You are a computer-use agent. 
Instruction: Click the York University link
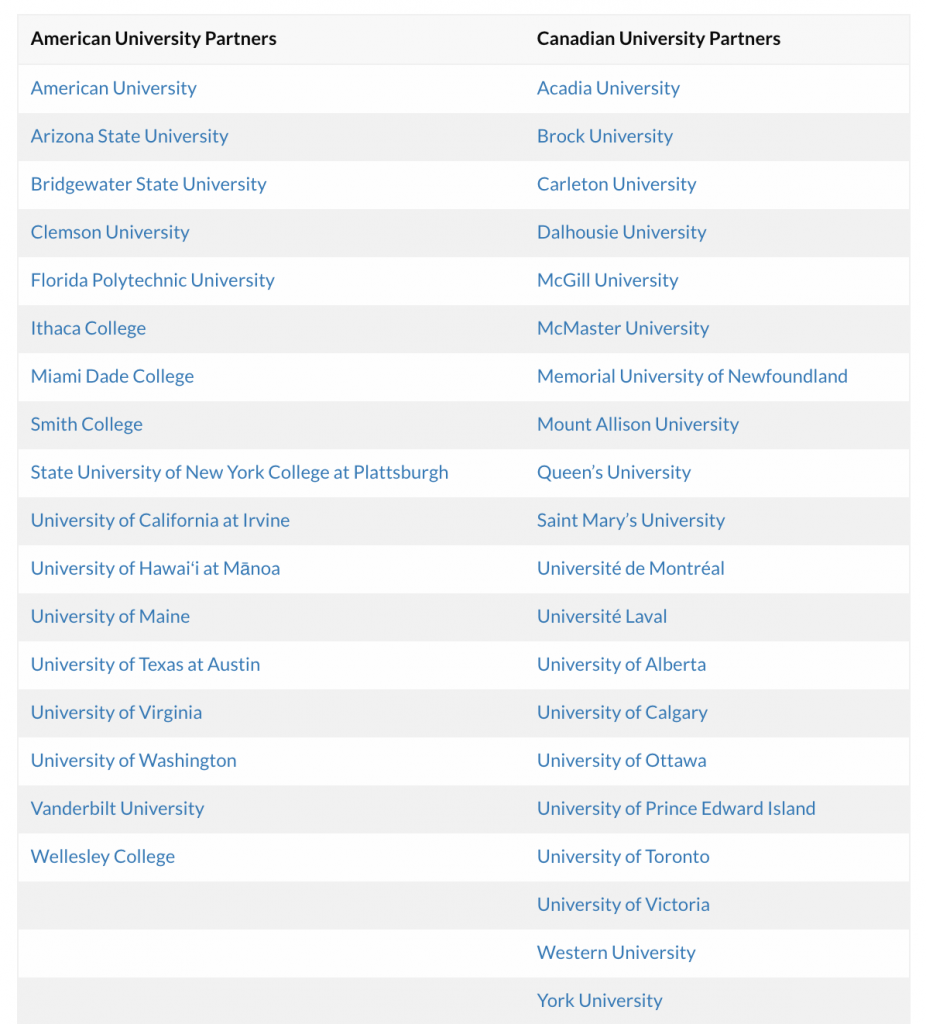coord(599,1000)
